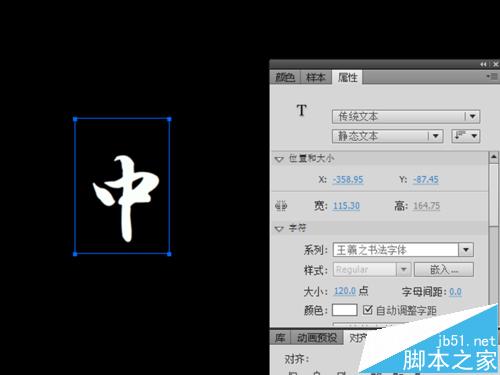Open the 样式 Regular style dropdown

click(x=372, y=269)
